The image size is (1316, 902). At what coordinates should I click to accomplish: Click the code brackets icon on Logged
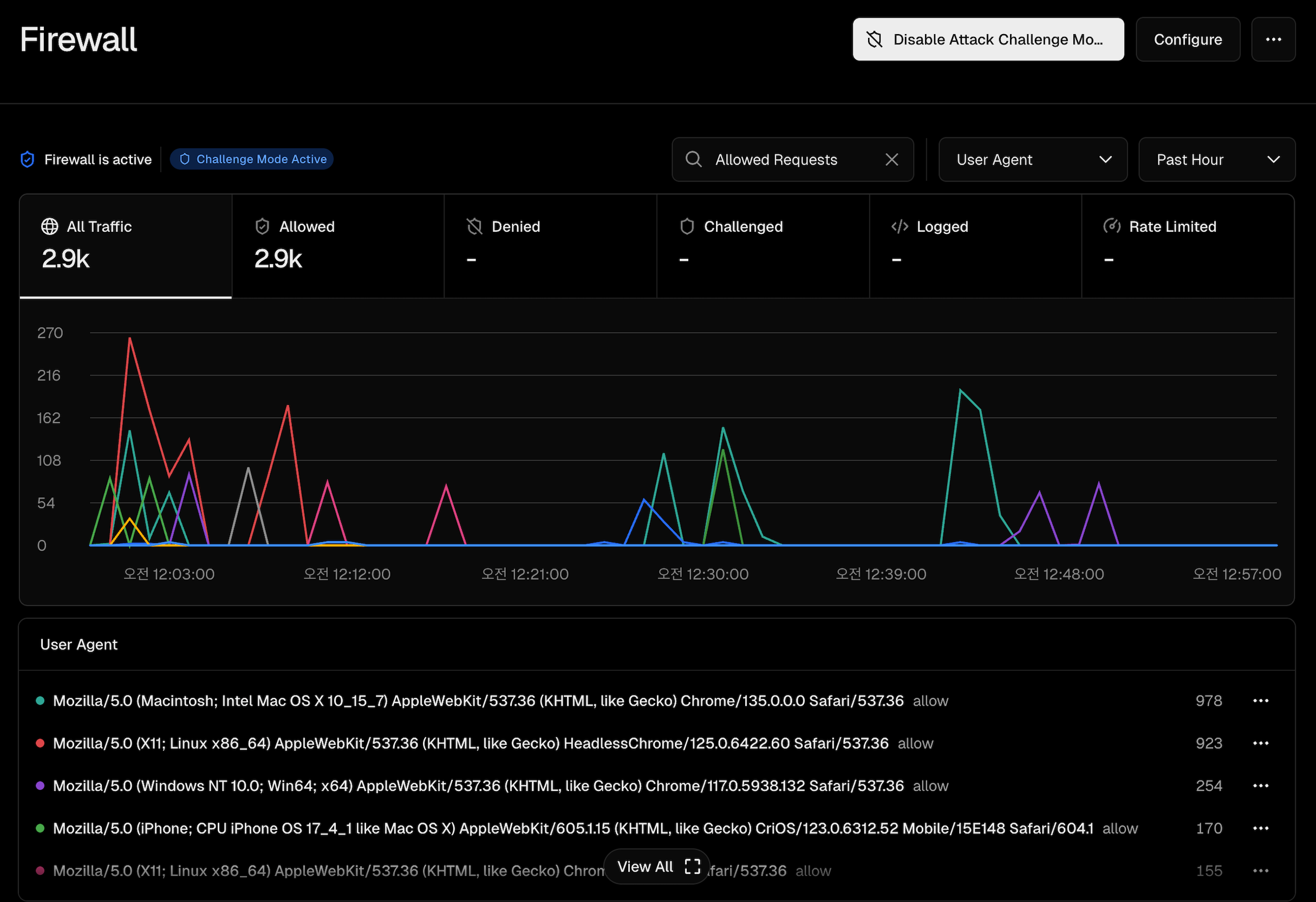tap(900, 226)
